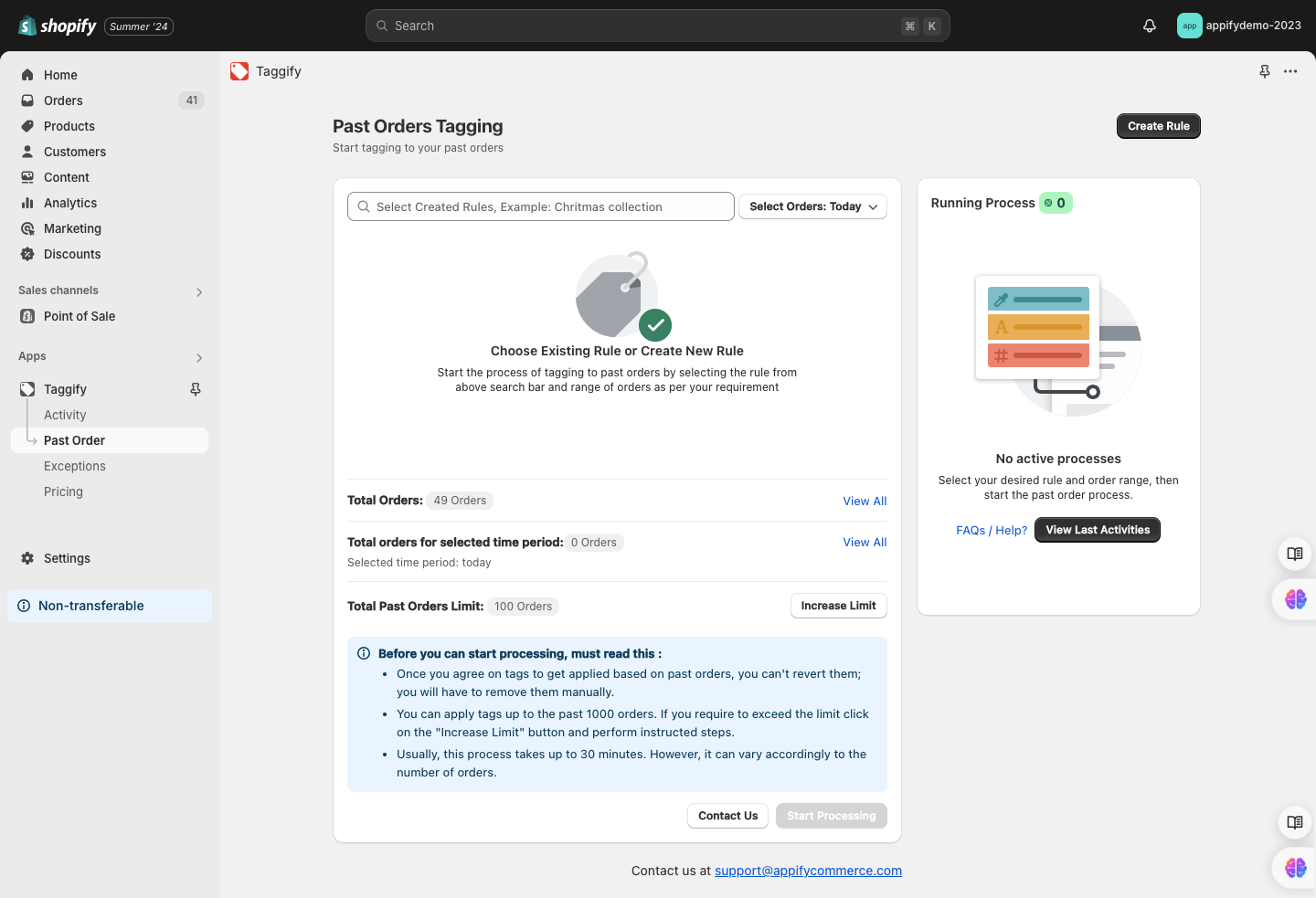Open Pricing page
Image resolution: width=1316 pixels, height=898 pixels.
pyautogui.click(x=63, y=491)
